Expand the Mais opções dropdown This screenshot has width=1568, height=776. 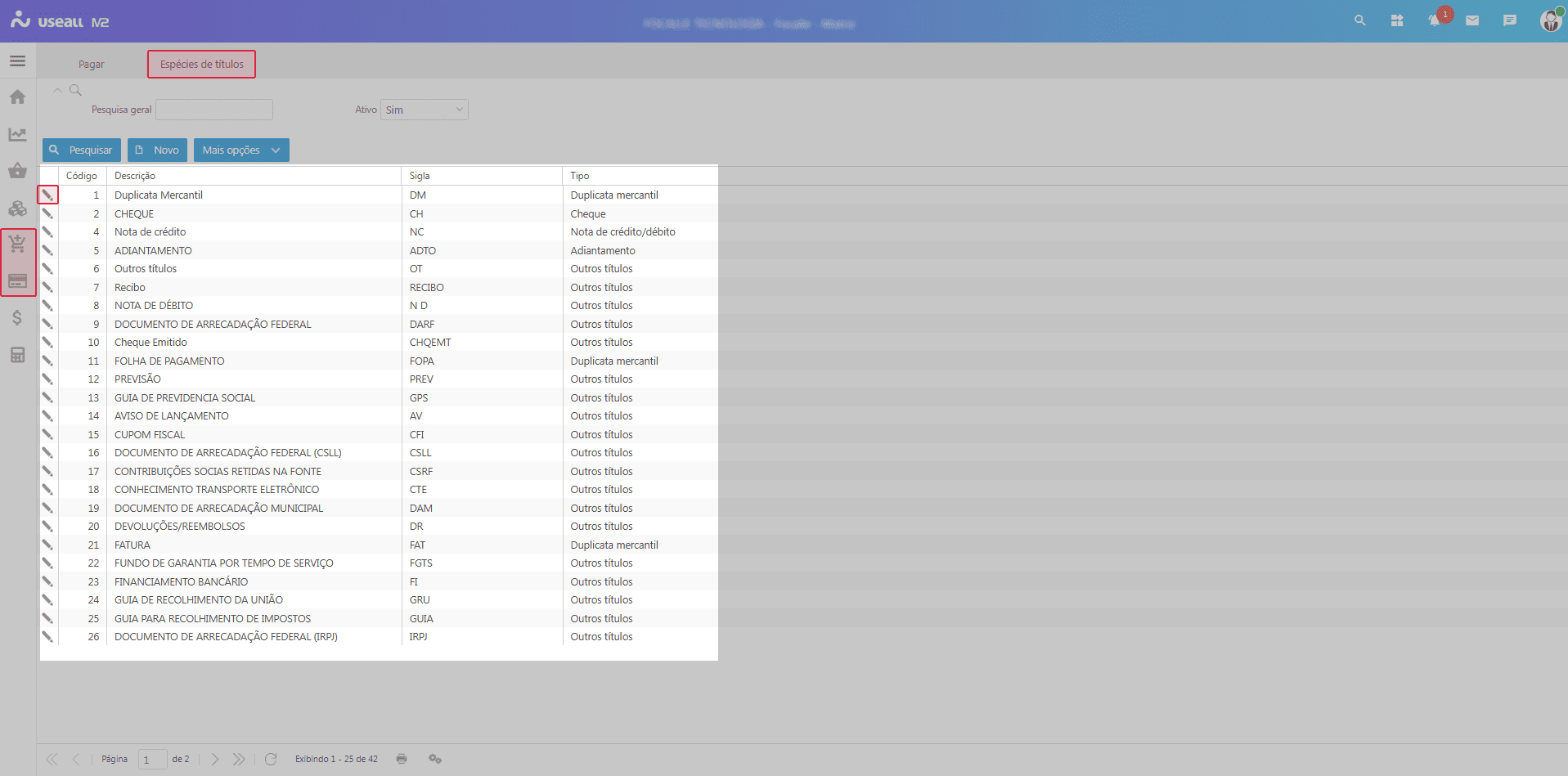[x=241, y=150]
